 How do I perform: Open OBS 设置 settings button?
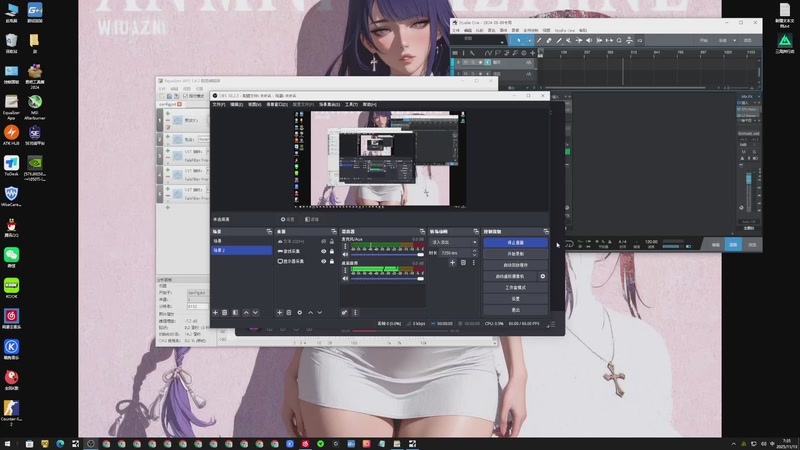515,298
